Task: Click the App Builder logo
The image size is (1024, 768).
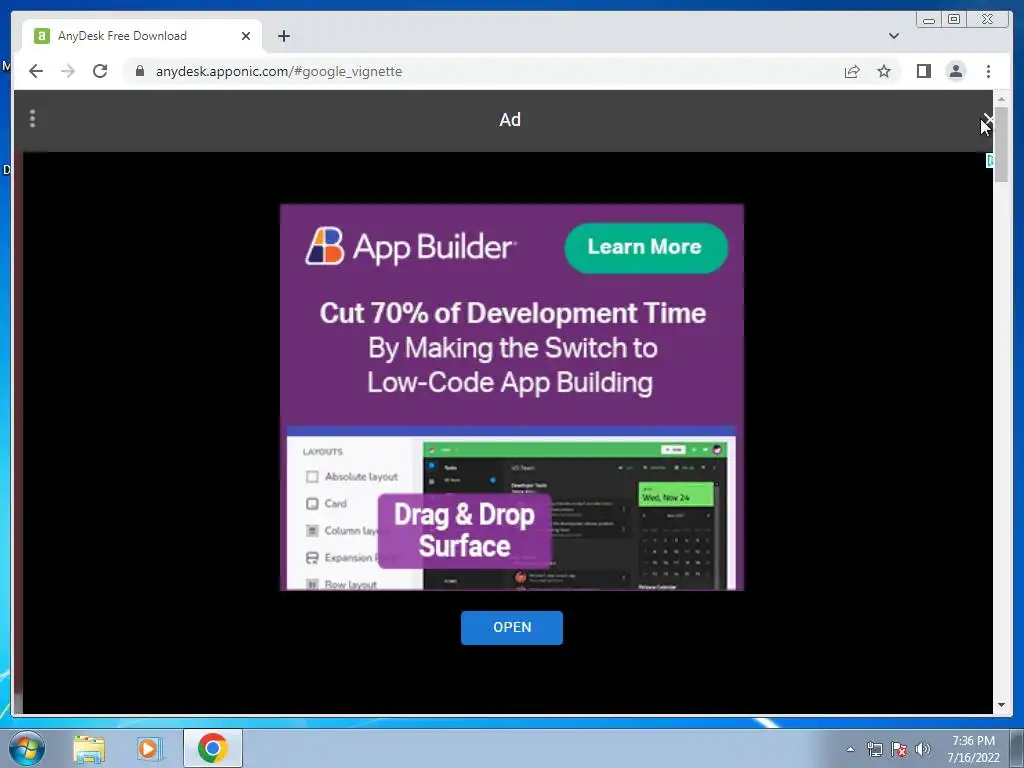Action: [411, 246]
